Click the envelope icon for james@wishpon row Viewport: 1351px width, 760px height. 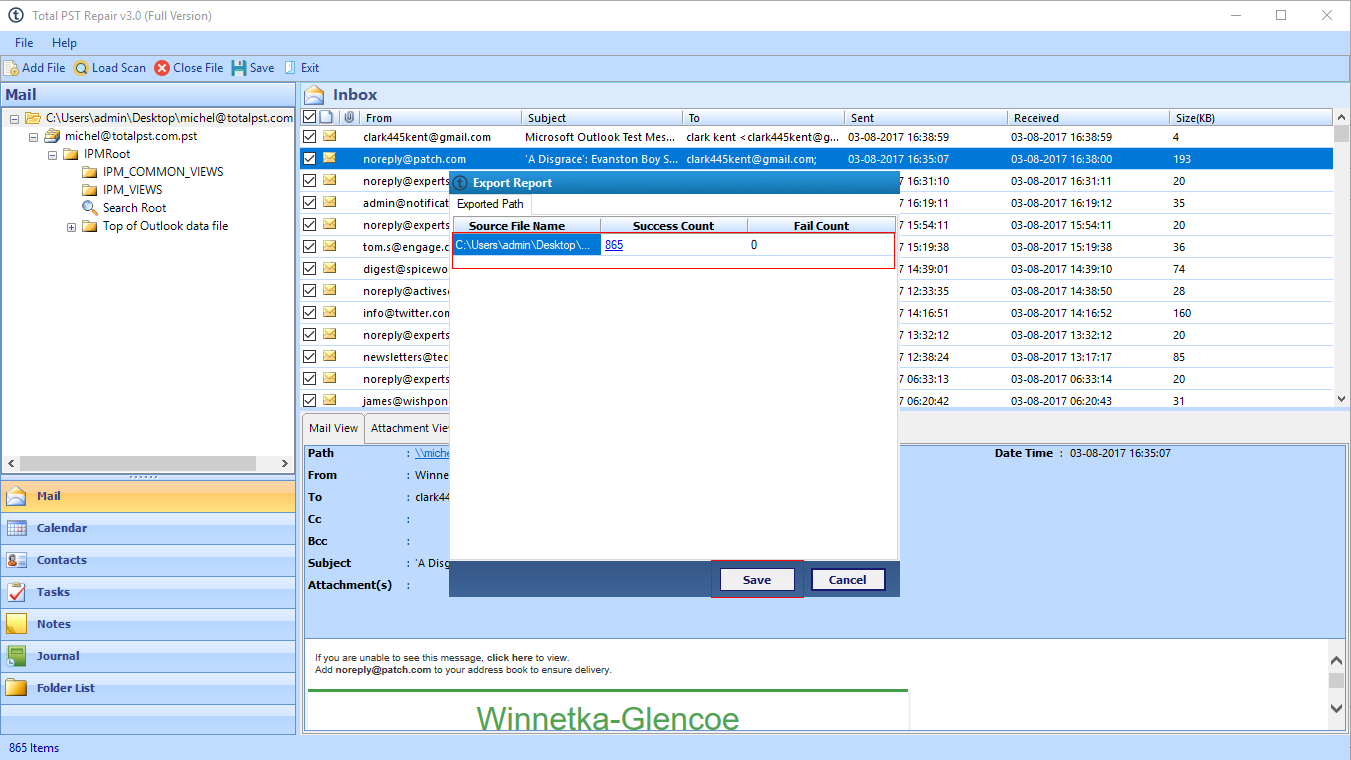click(x=329, y=401)
